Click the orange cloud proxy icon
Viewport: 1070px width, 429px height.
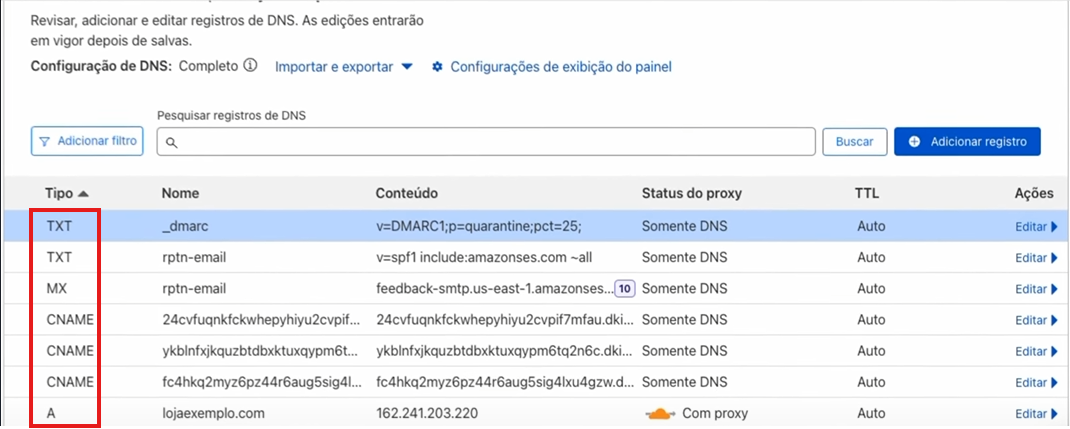tap(659, 413)
